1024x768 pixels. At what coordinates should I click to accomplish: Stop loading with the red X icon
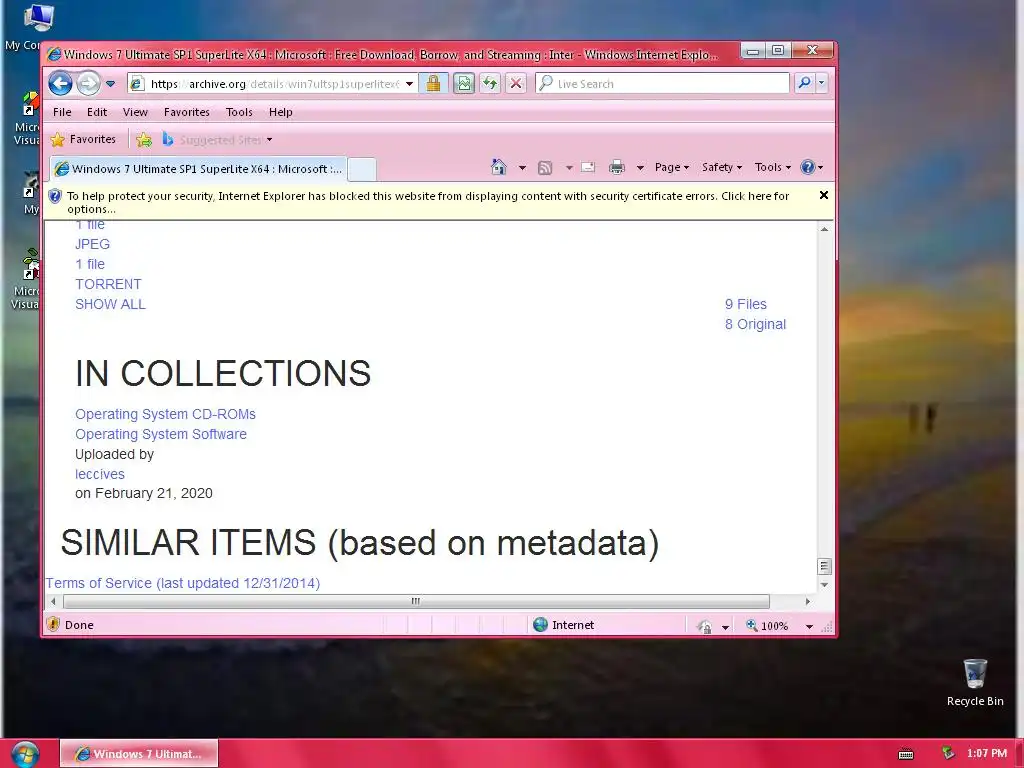(x=516, y=84)
